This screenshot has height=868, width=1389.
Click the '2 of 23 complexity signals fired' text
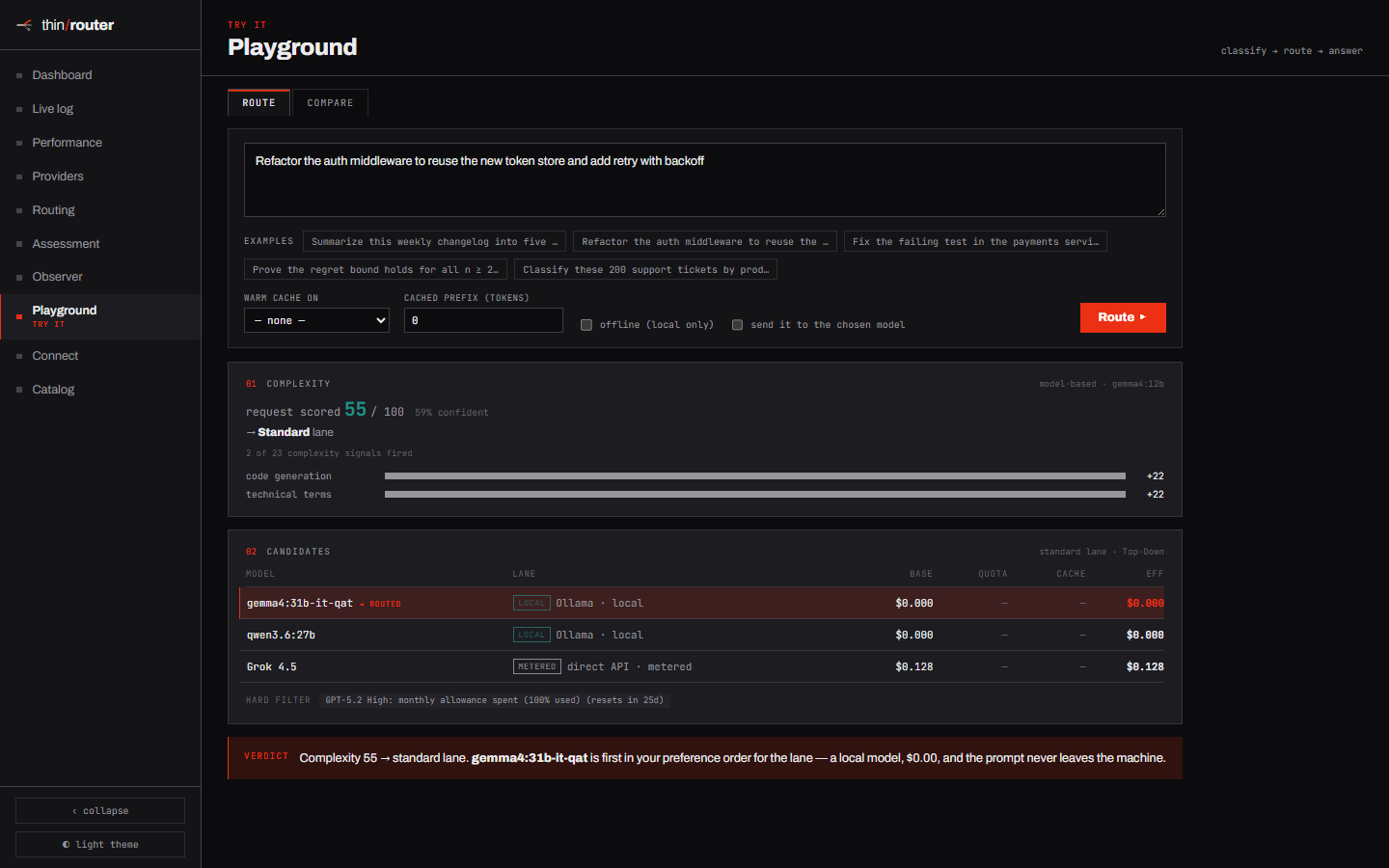point(329,453)
